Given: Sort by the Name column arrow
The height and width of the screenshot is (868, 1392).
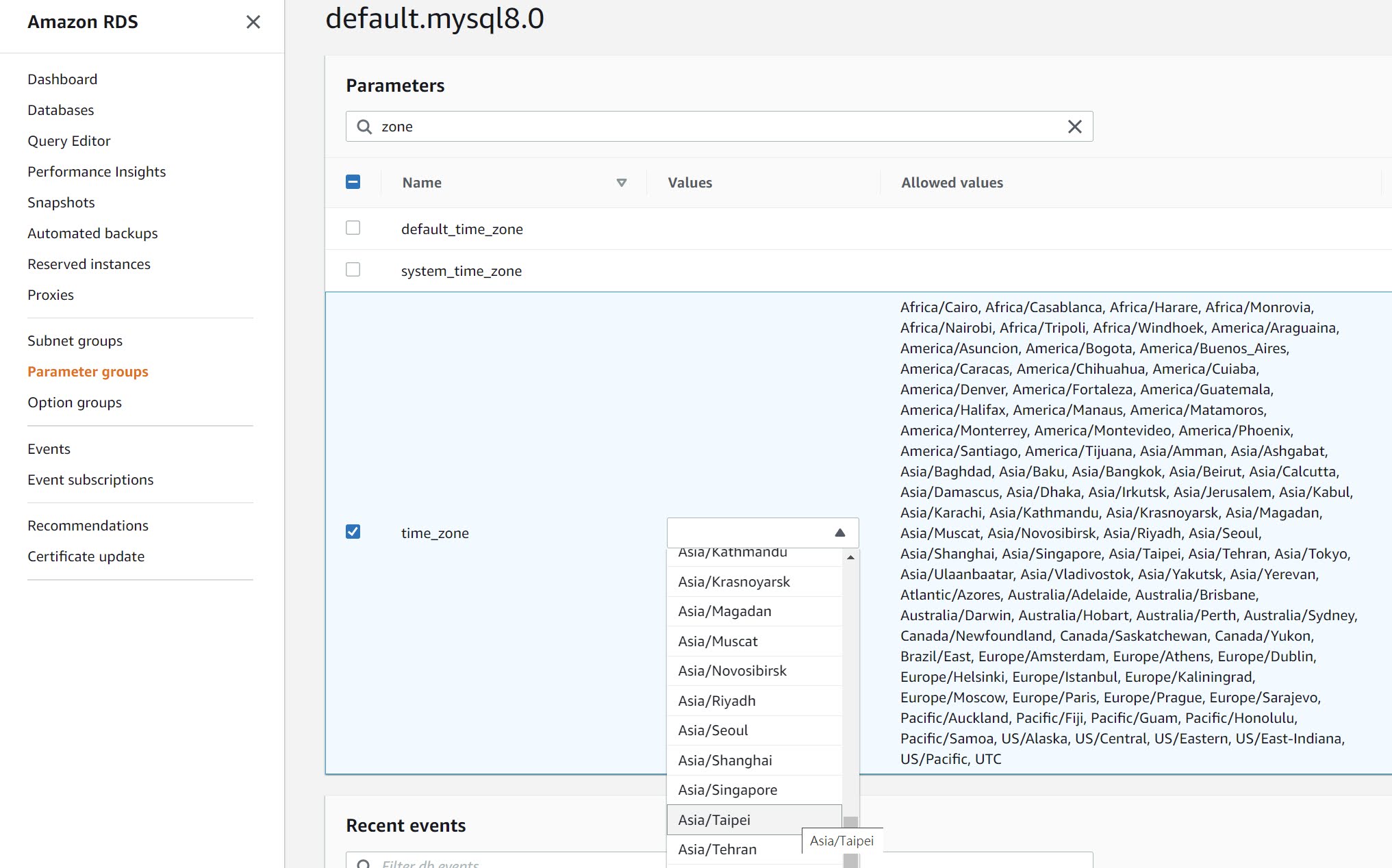Looking at the screenshot, I should pyautogui.click(x=621, y=183).
